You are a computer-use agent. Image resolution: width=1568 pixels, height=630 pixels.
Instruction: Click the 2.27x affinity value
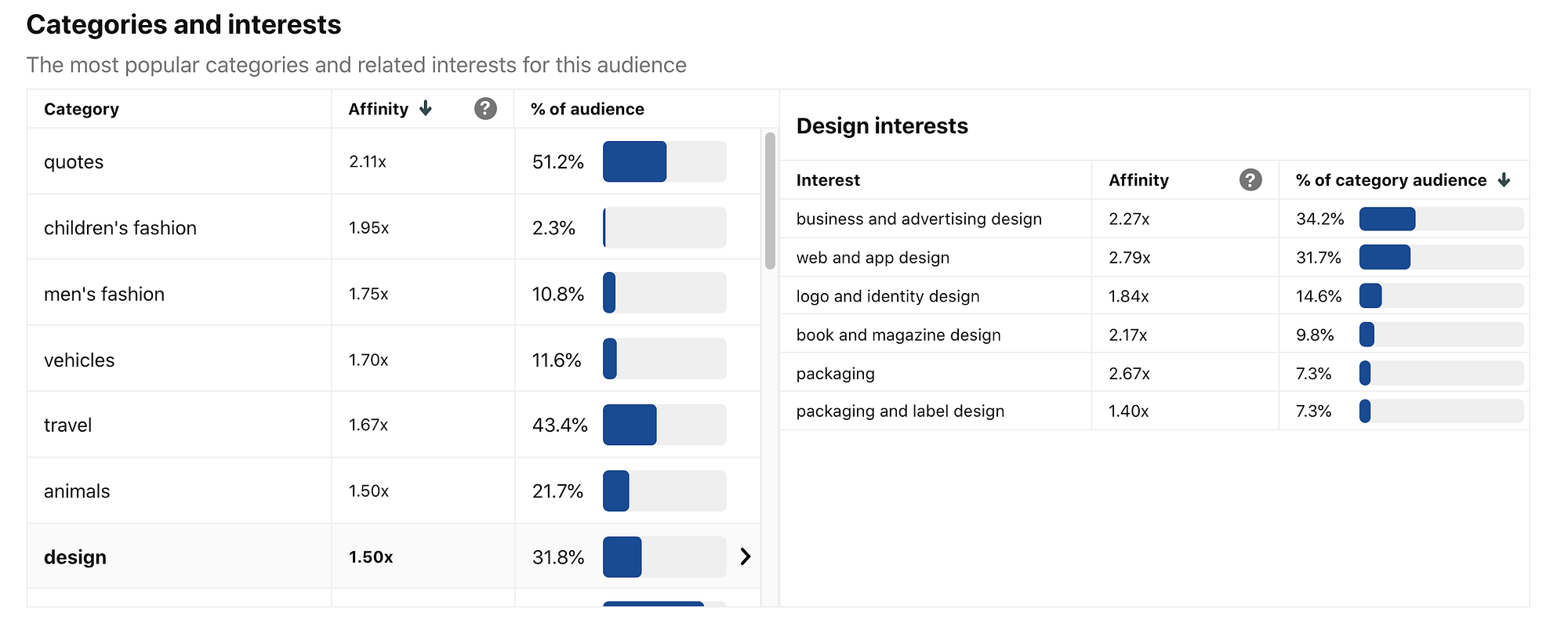pyautogui.click(x=1129, y=219)
